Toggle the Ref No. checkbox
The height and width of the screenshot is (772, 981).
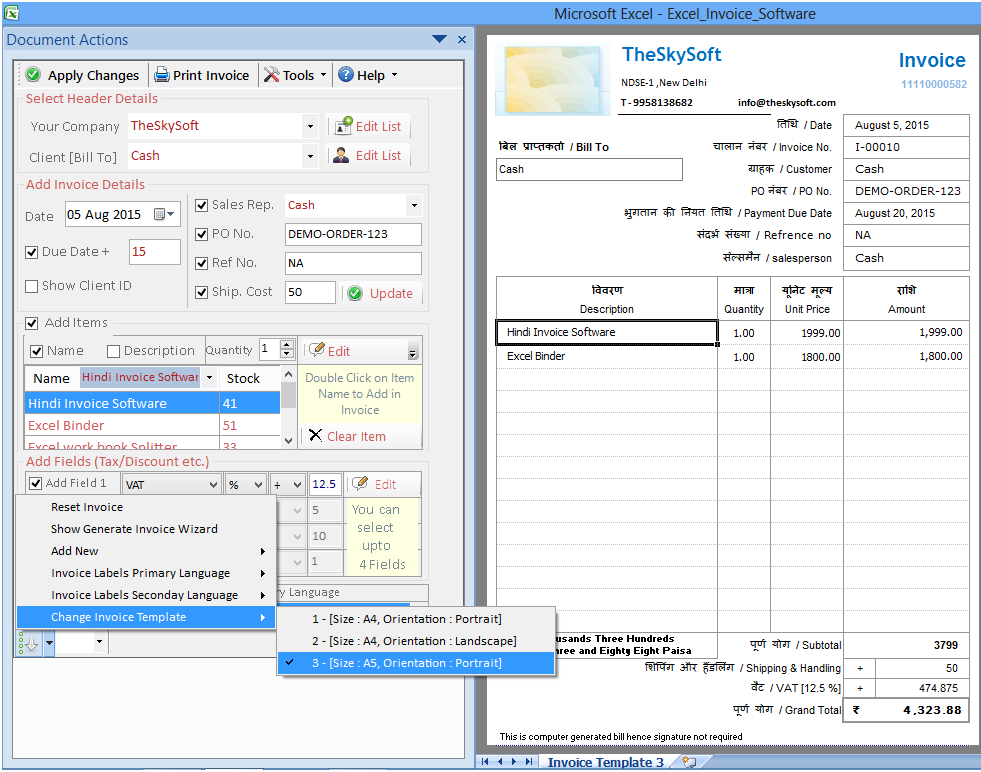[x=201, y=263]
